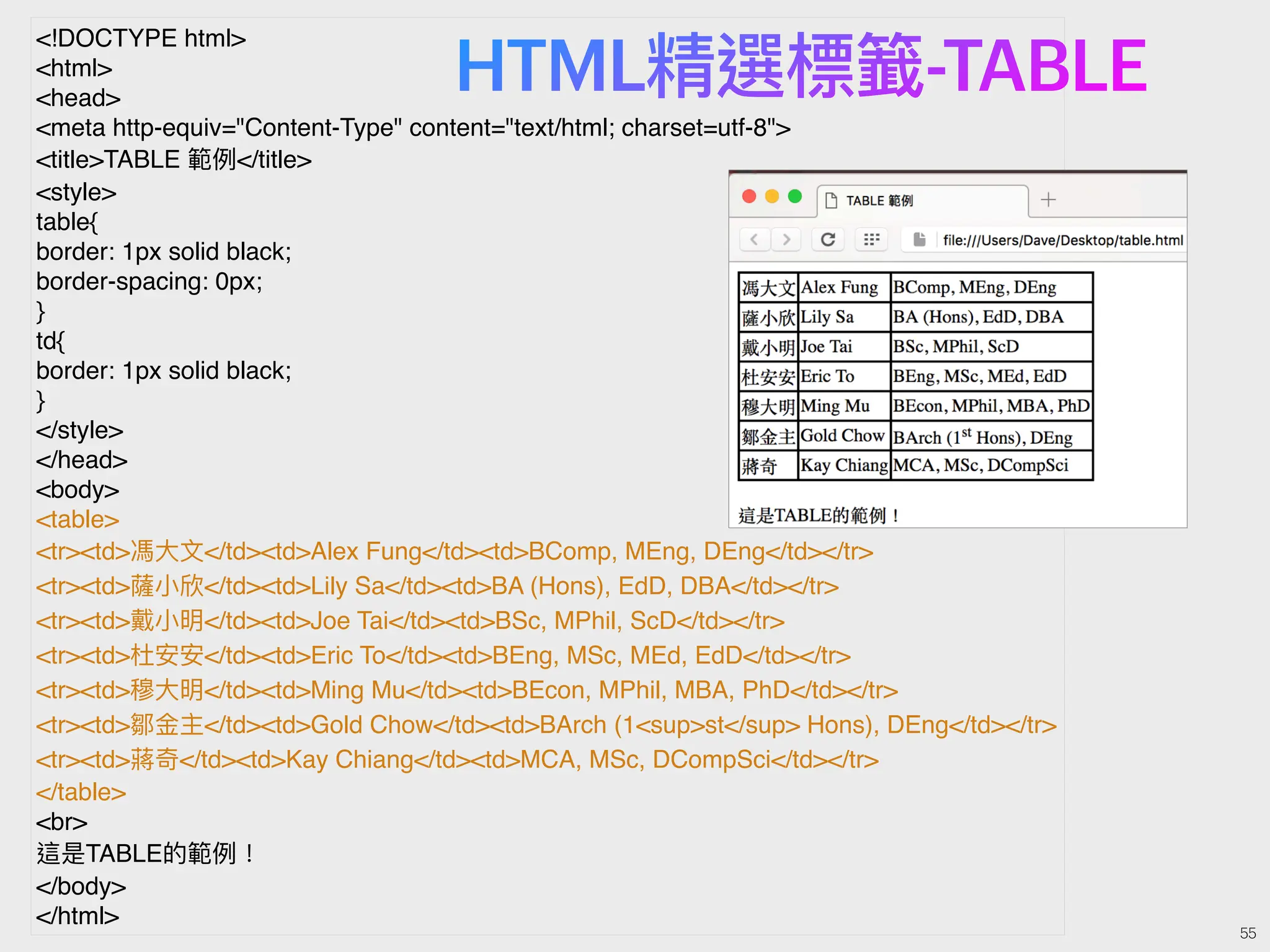
Task: Click the code row containing Joe Tai
Action: [x=410, y=621]
